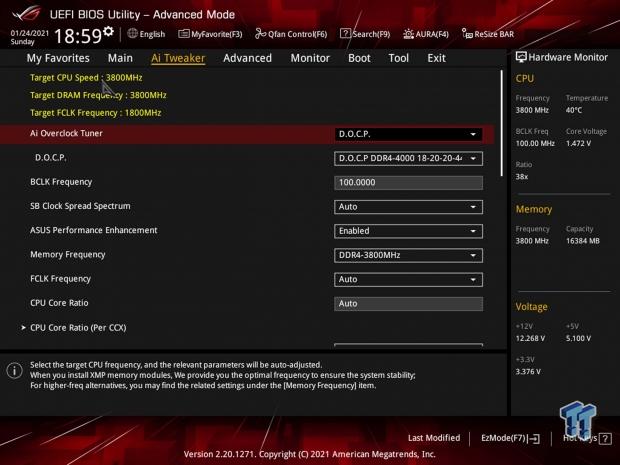Image resolution: width=620 pixels, height=465 pixels.
Task: Go to the Exit tab
Action: (437, 58)
